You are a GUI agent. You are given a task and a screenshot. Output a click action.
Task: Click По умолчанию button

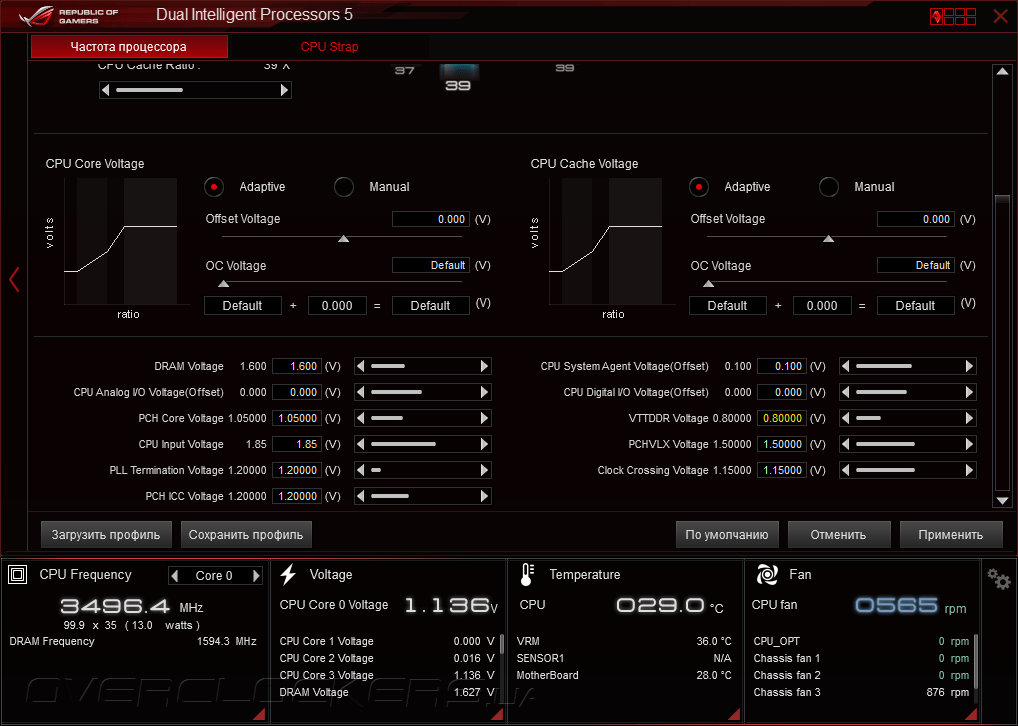pos(727,535)
